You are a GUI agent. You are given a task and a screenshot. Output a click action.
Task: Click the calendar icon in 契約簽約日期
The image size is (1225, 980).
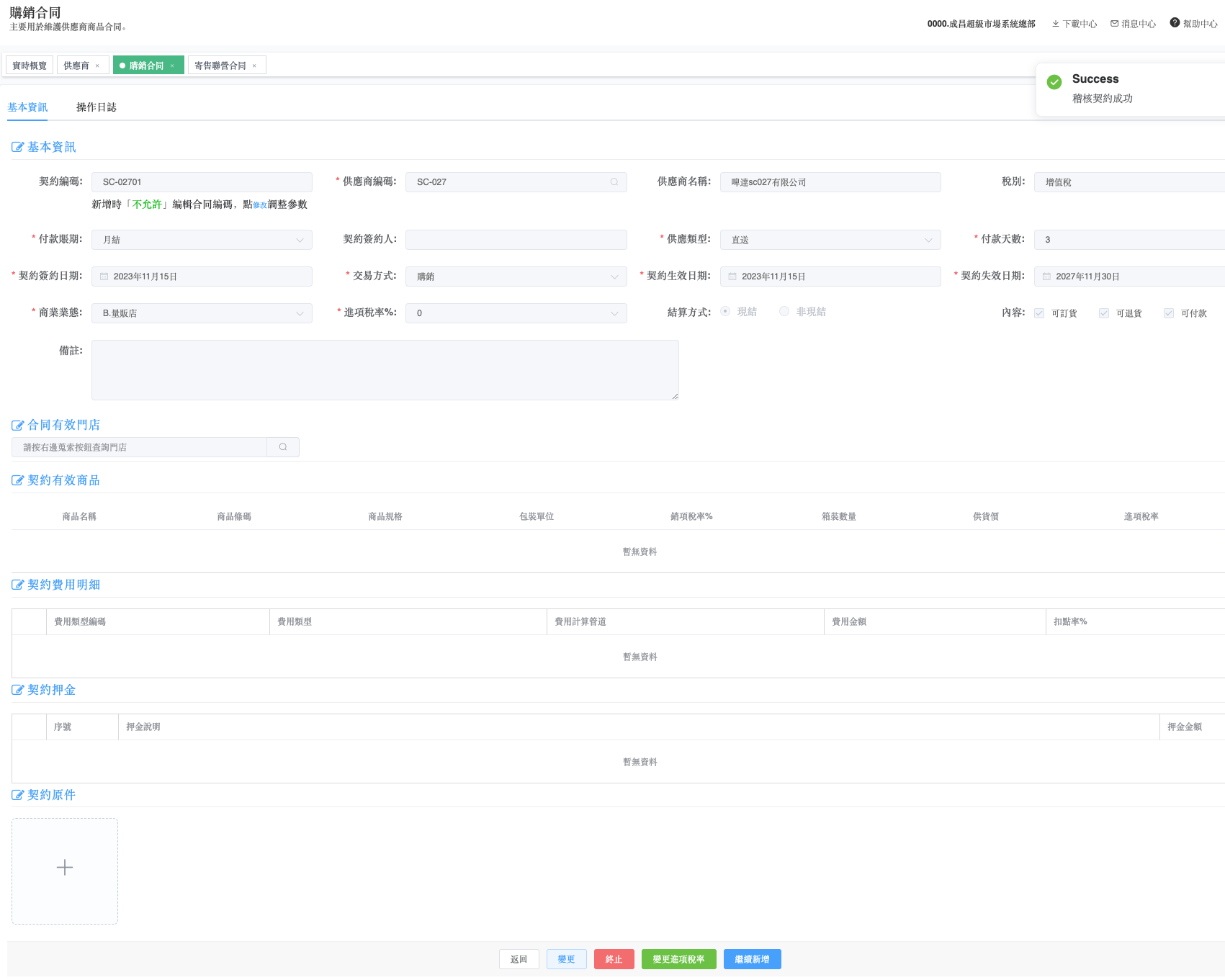tap(104, 277)
